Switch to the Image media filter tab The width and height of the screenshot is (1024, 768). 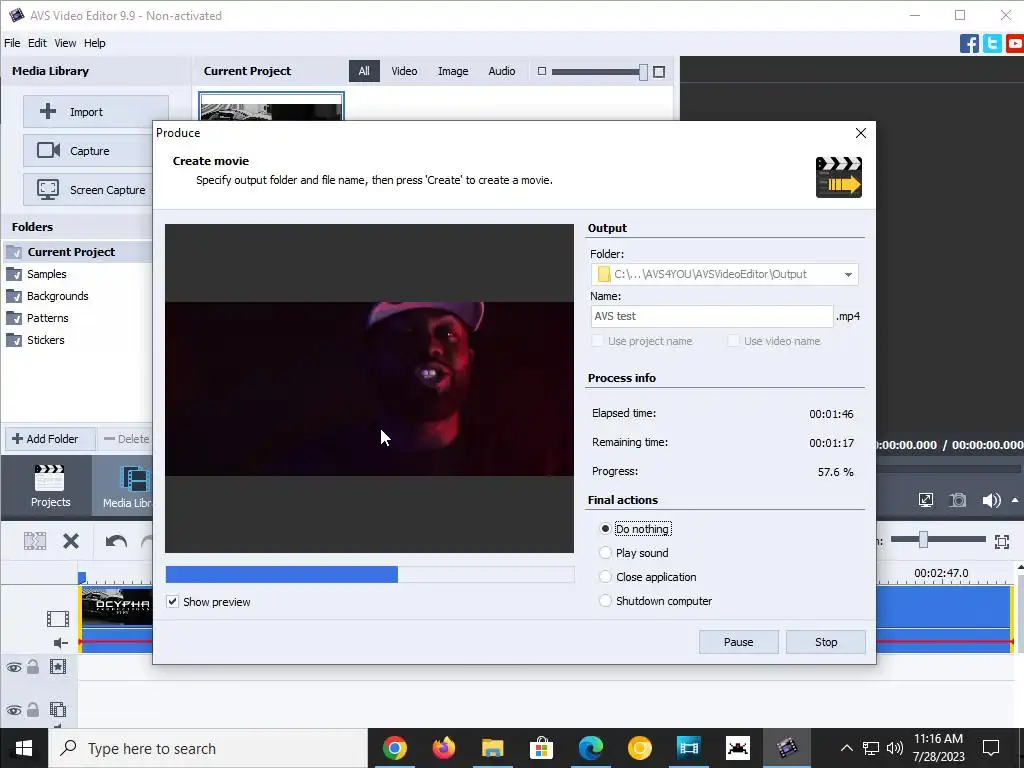[453, 71]
